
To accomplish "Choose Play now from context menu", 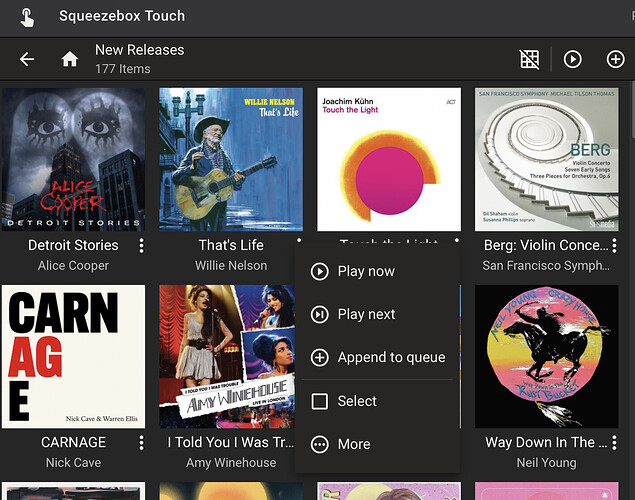I will pos(366,271).
